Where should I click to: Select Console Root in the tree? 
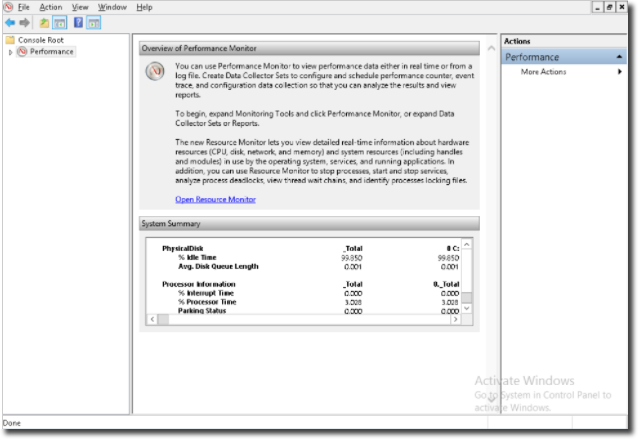pos(41,40)
